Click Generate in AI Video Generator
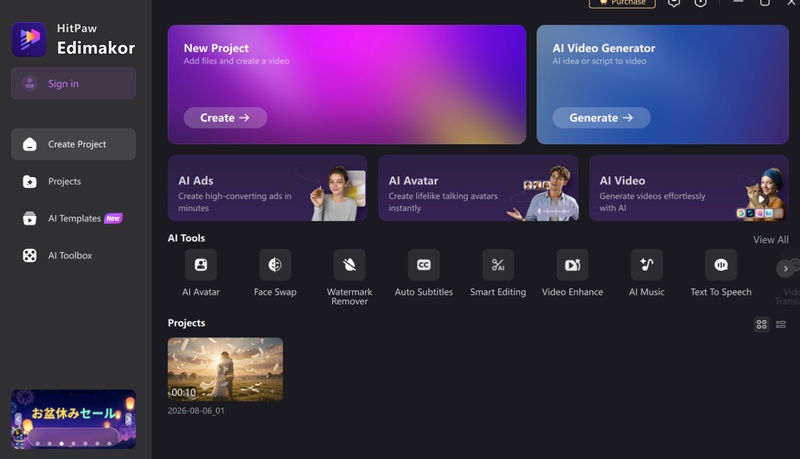The height and width of the screenshot is (459, 800). 601,118
